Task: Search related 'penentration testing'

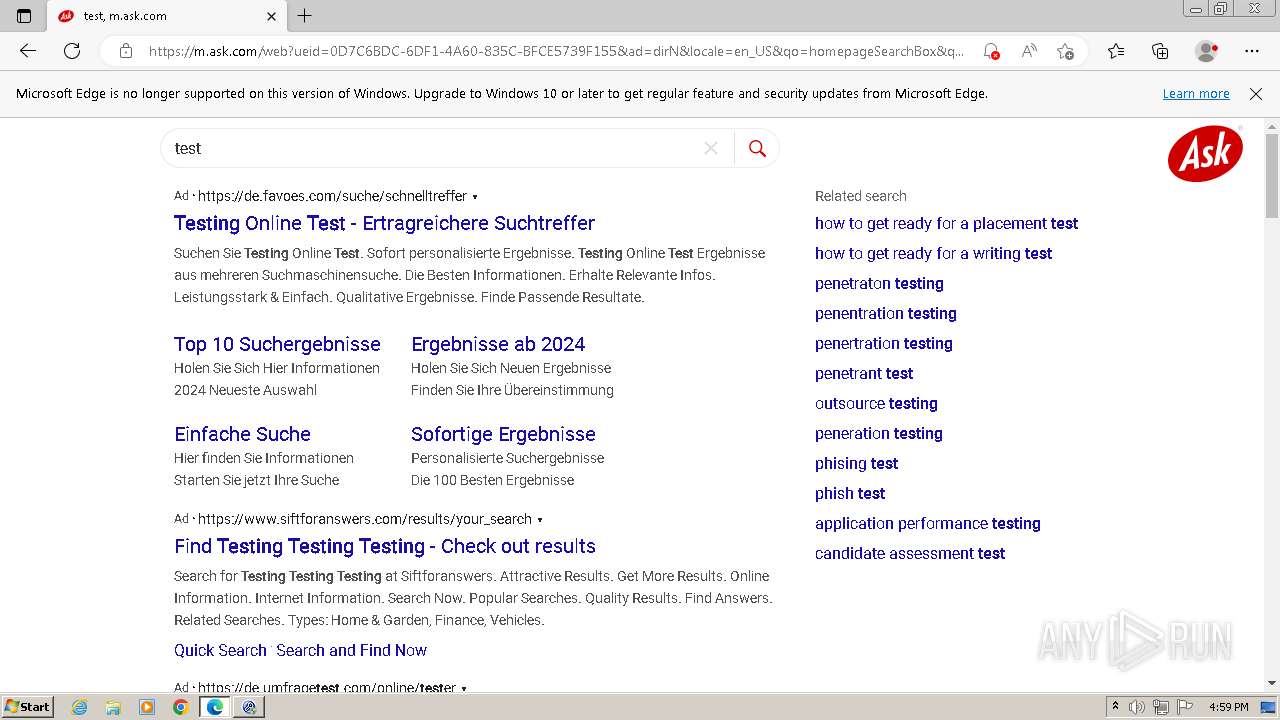Action: [886, 313]
